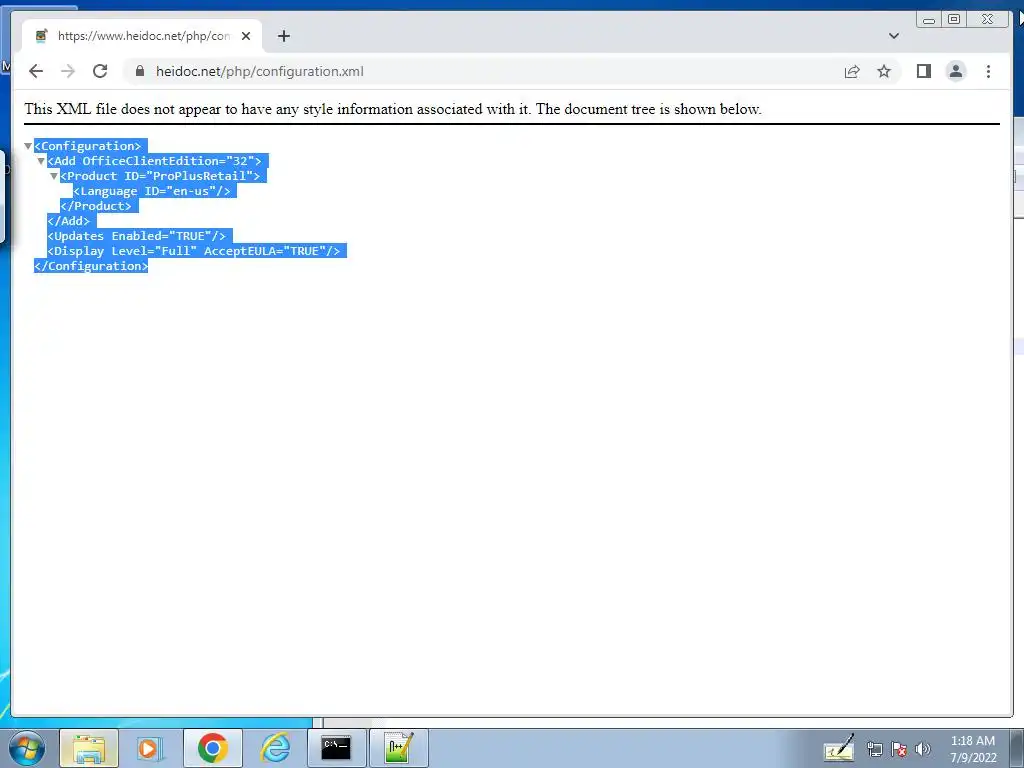Click the Language ID="en-us" line
This screenshot has height=768, width=1024.
click(152, 191)
